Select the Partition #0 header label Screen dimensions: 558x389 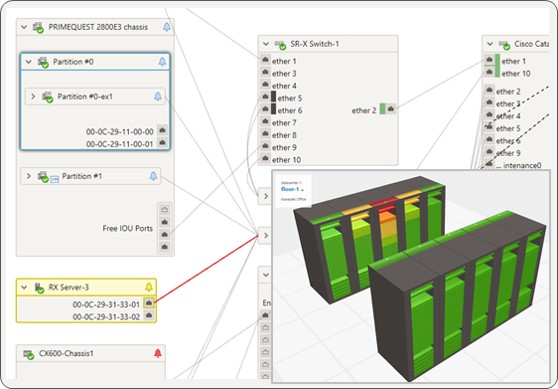coord(73,62)
